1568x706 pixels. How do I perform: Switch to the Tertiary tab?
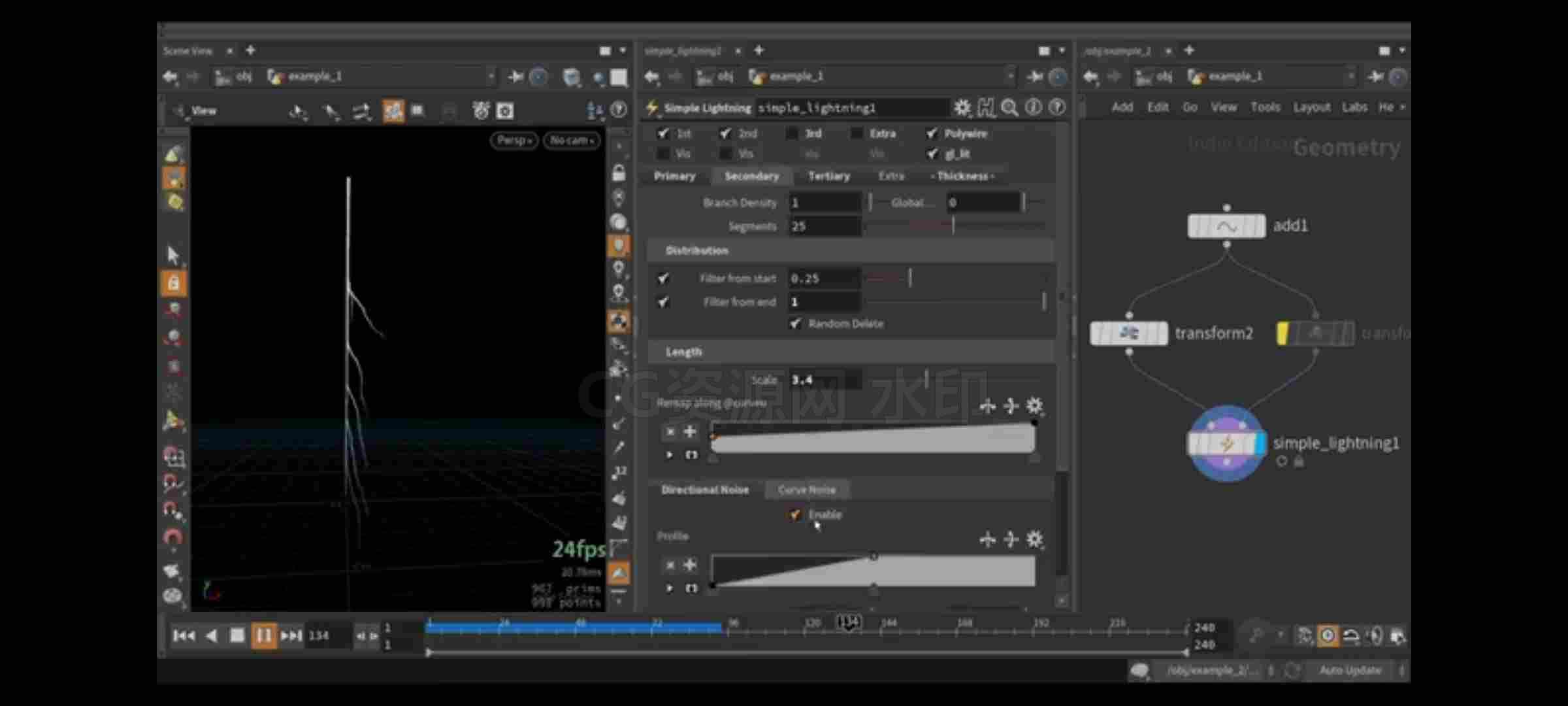tap(828, 176)
